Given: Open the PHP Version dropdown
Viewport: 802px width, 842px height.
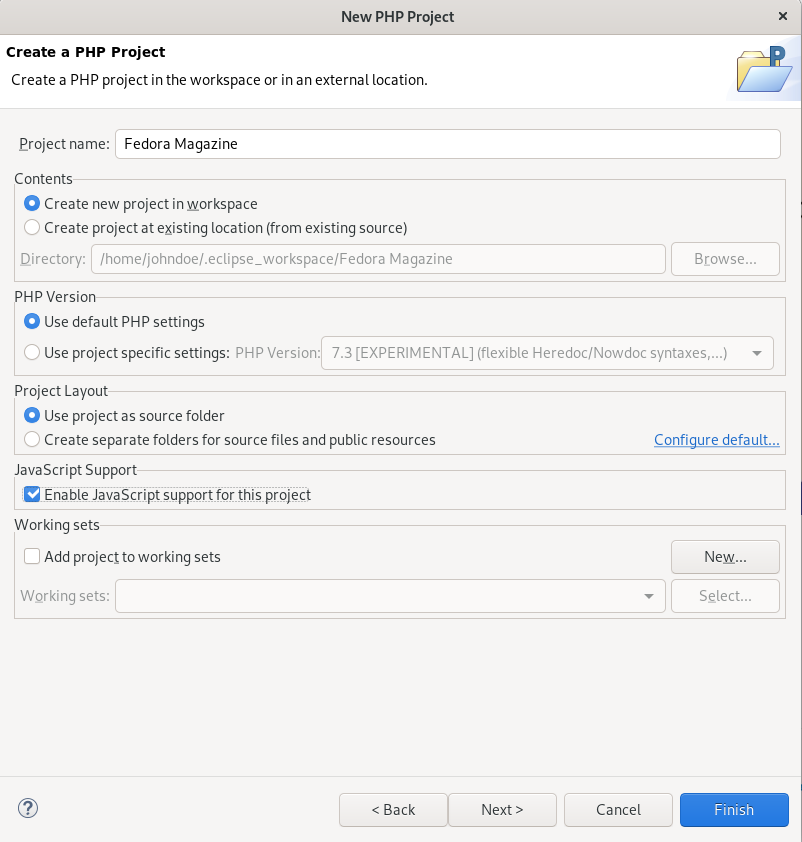Looking at the screenshot, I should (x=757, y=352).
